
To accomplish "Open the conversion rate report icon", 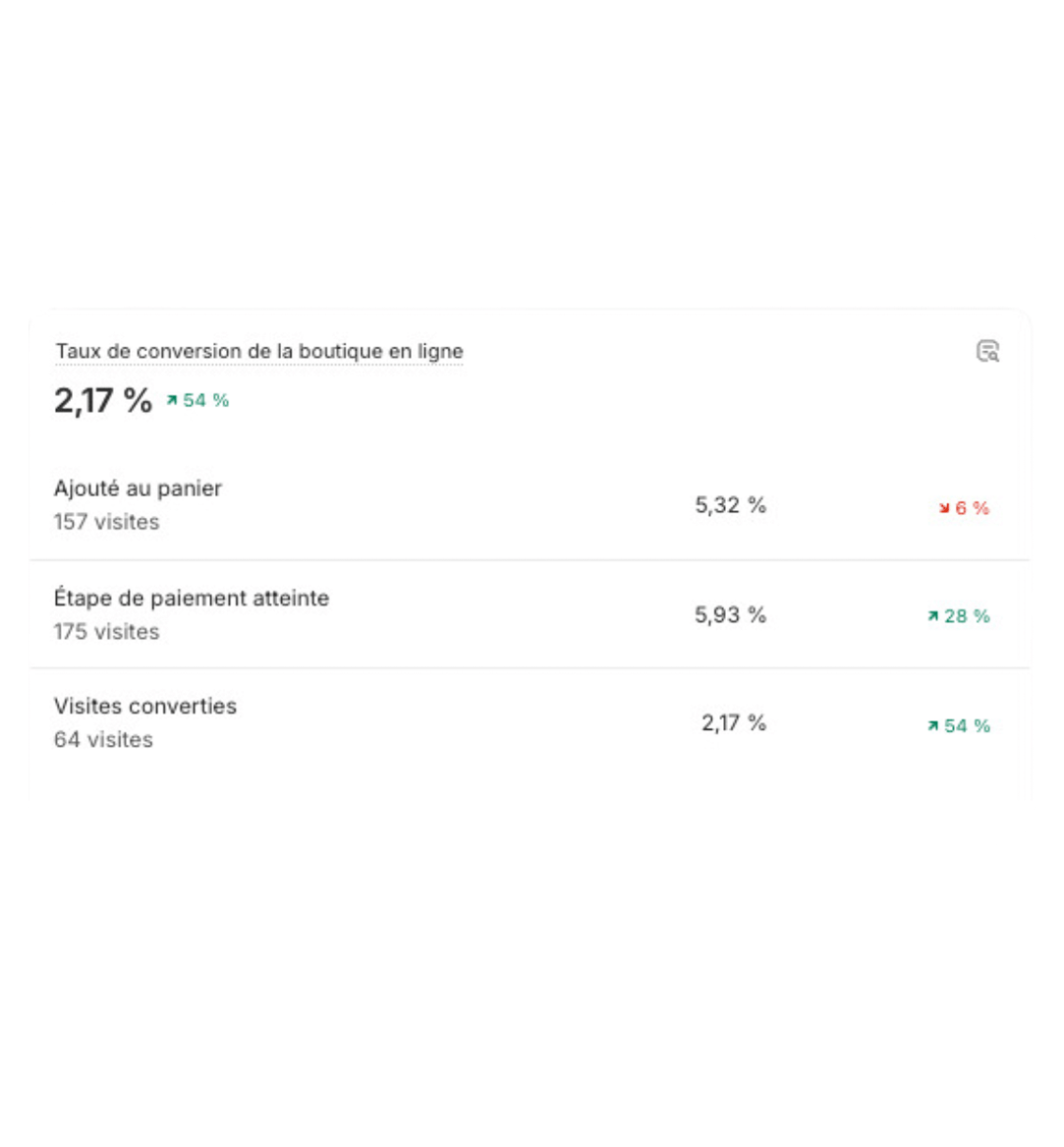I will (x=987, y=351).
